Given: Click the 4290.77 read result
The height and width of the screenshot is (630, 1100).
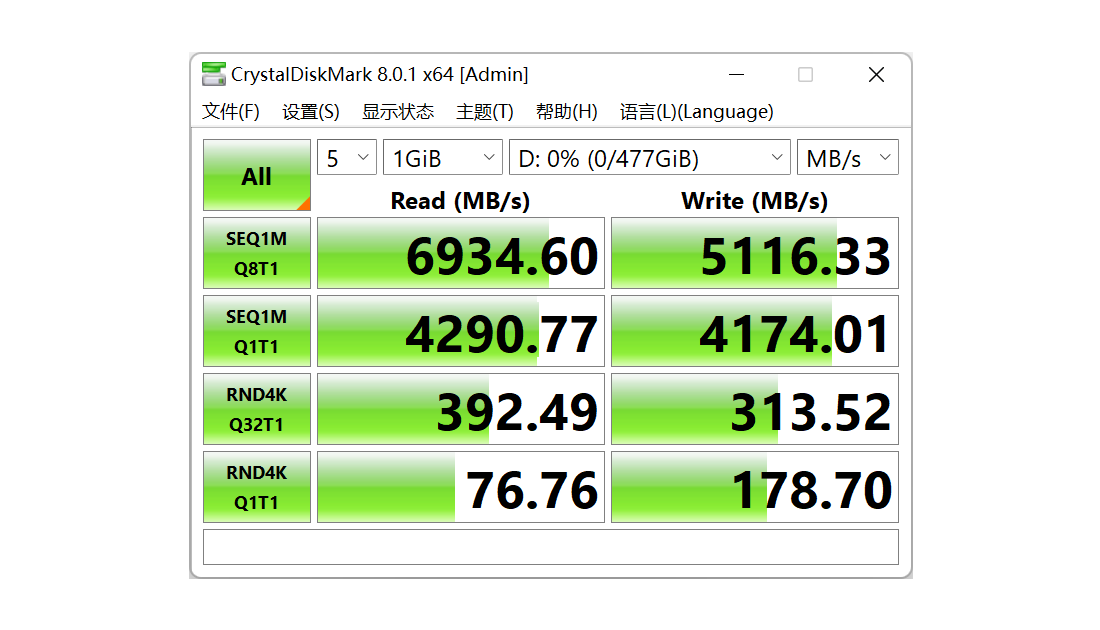Looking at the screenshot, I should pos(461,331).
